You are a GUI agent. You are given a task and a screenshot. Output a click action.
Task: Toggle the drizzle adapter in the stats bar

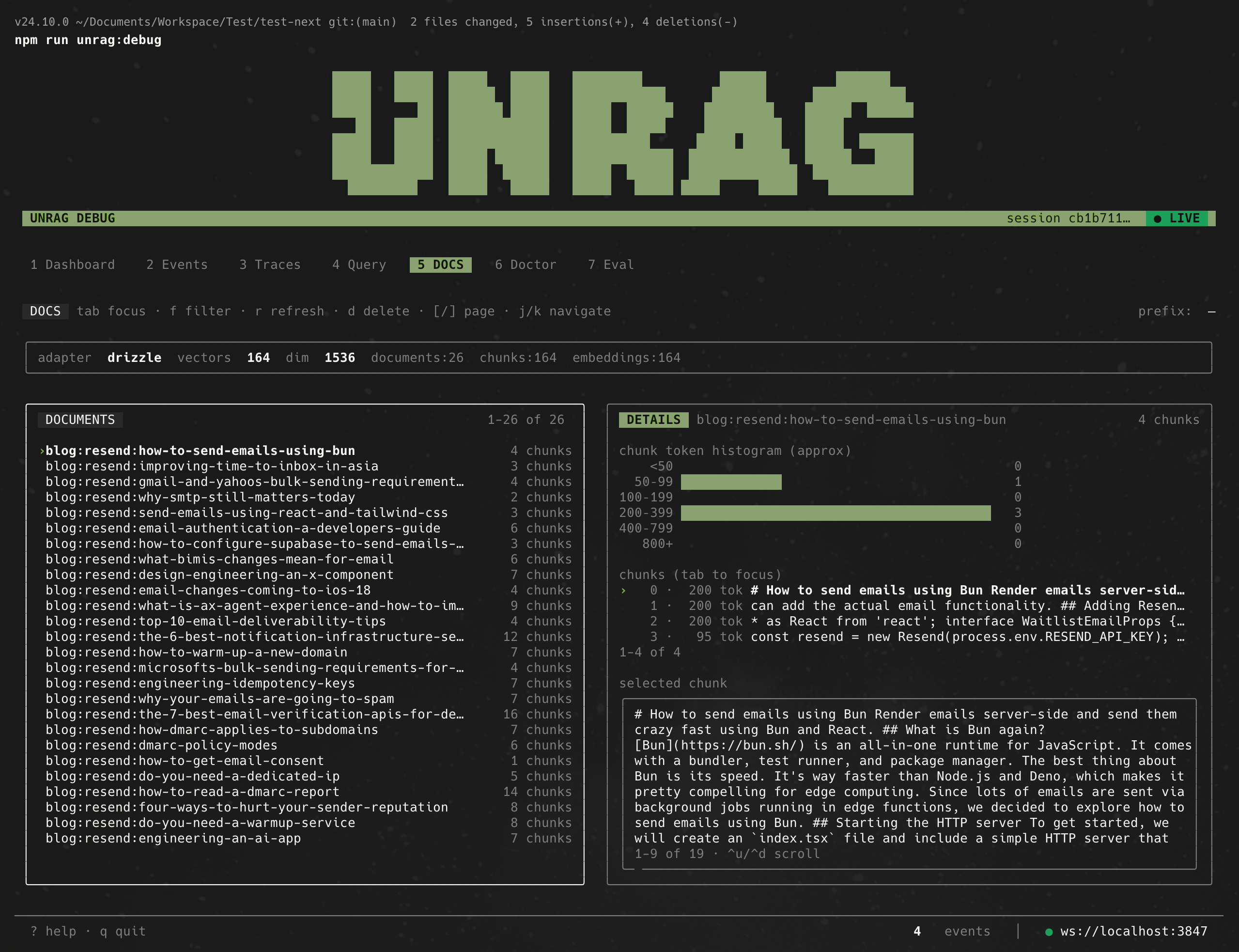click(134, 358)
